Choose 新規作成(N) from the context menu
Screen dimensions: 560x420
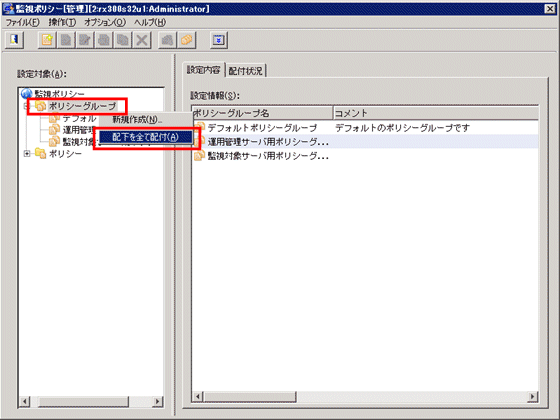(x=146, y=120)
